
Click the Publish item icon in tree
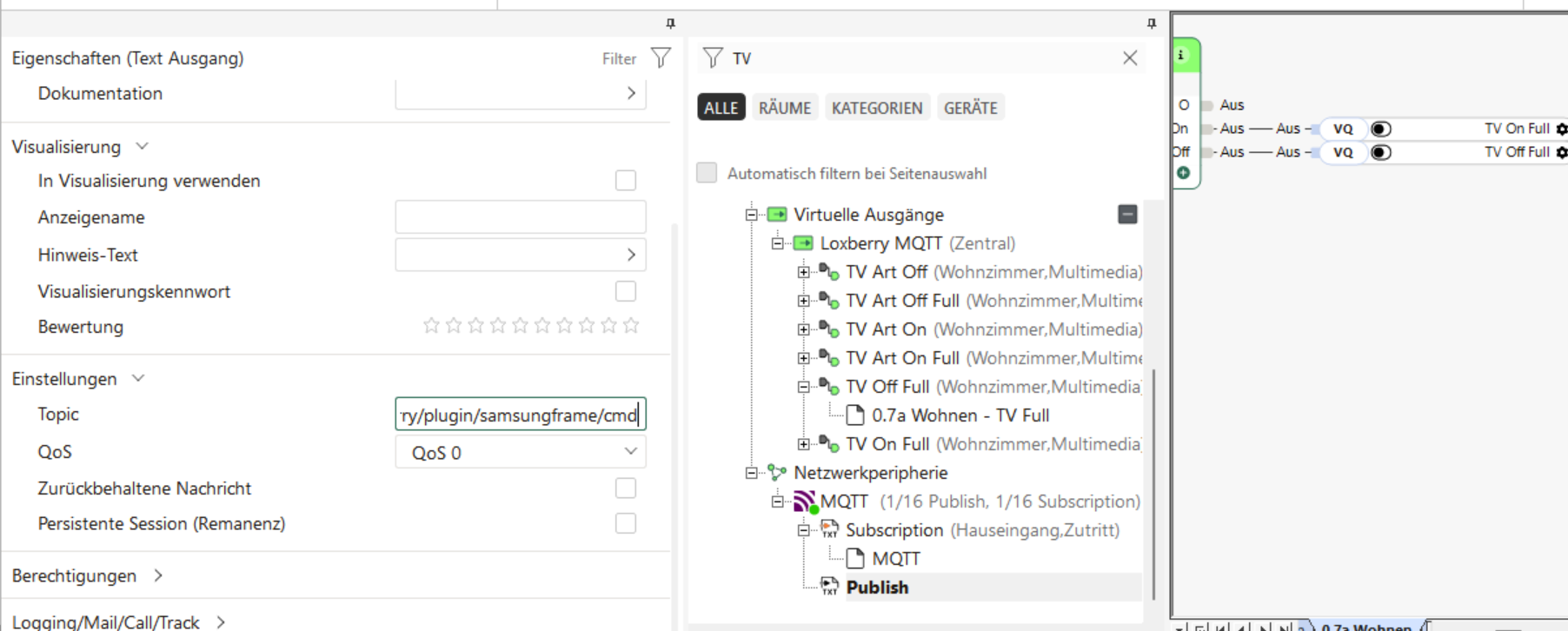(x=830, y=587)
